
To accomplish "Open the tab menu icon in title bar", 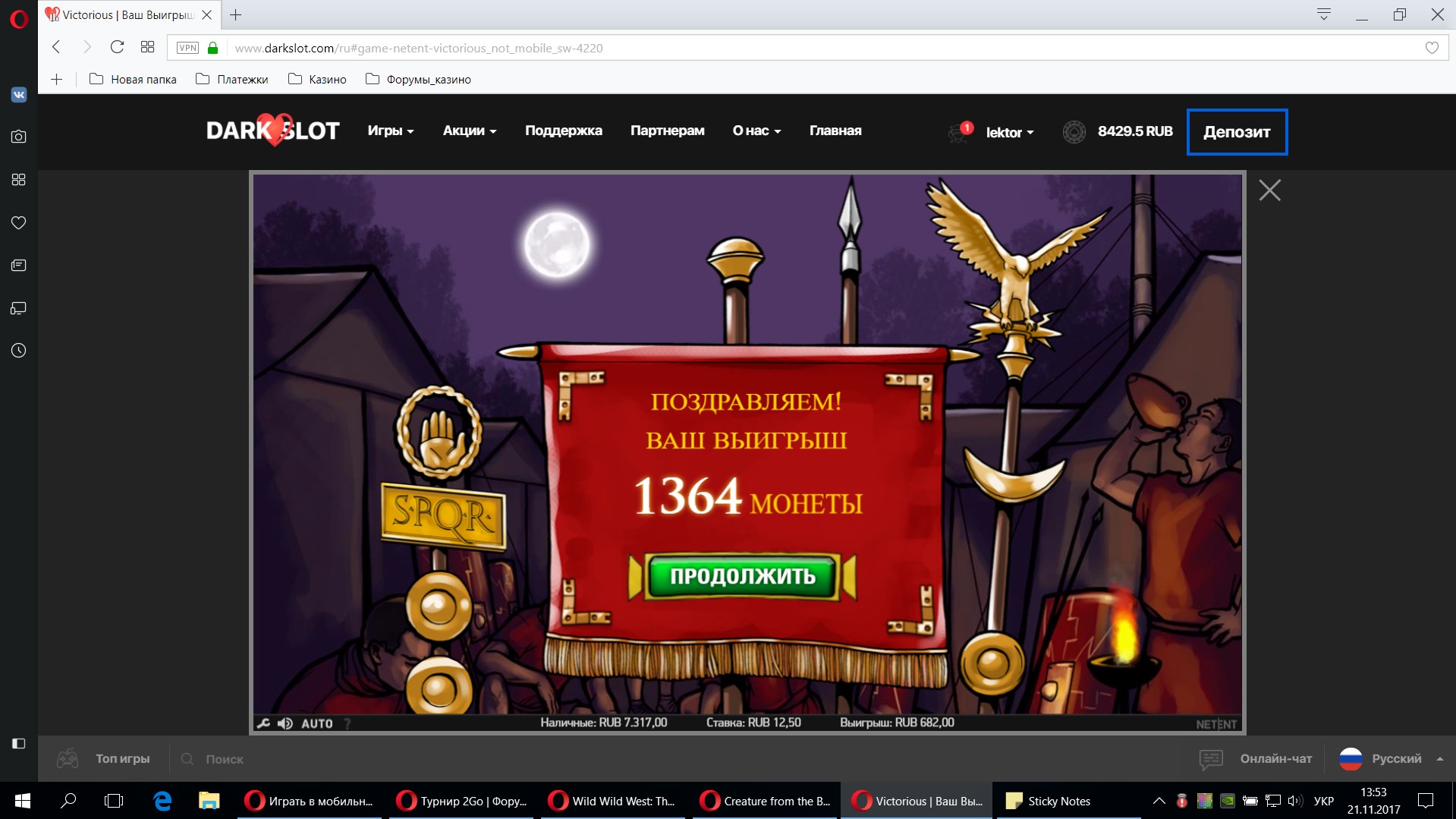I will 1324,14.
